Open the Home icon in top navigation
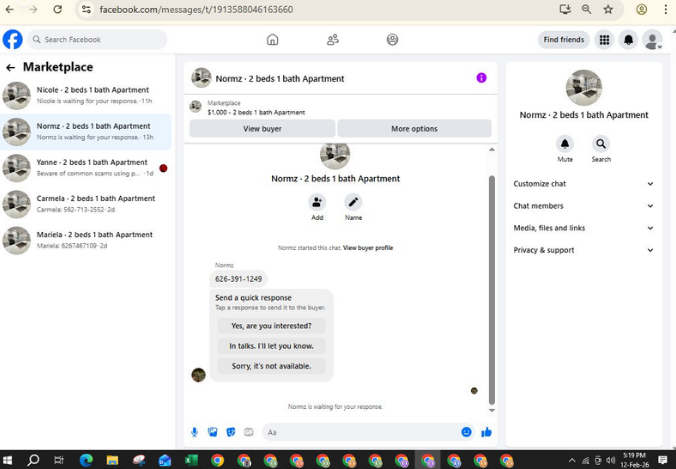 coord(272,40)
